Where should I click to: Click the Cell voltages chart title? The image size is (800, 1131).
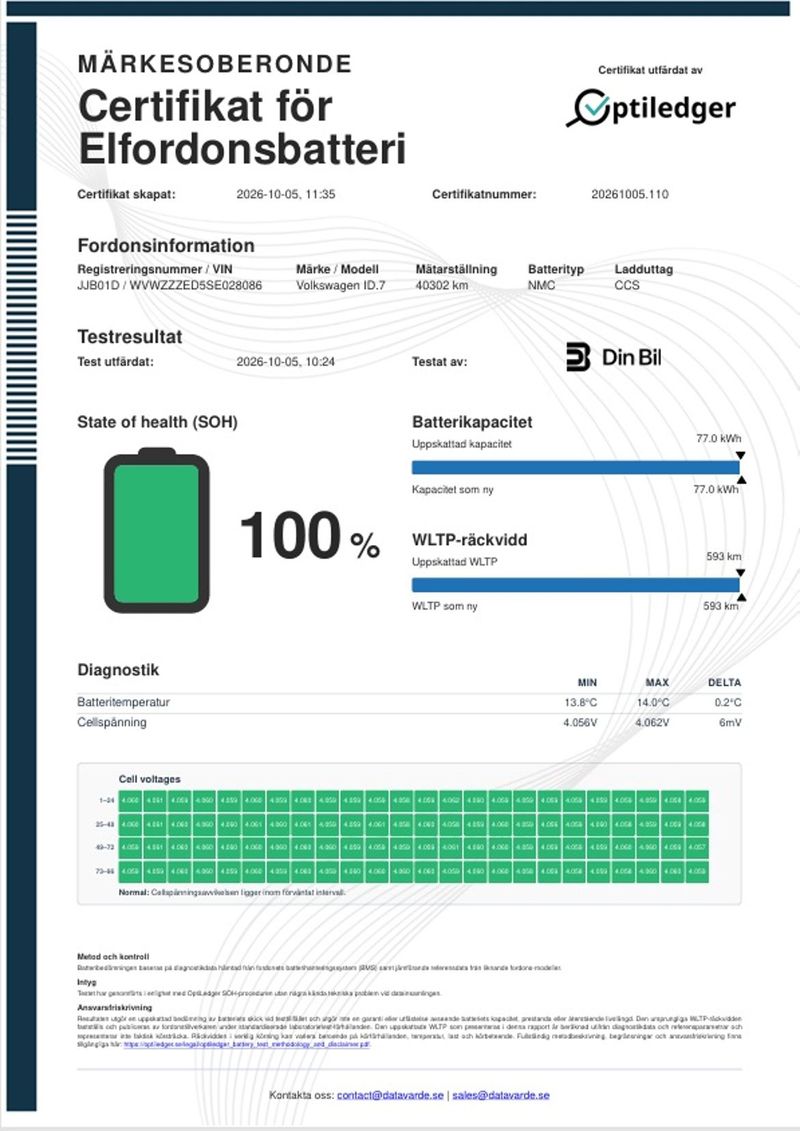point(149,779)
